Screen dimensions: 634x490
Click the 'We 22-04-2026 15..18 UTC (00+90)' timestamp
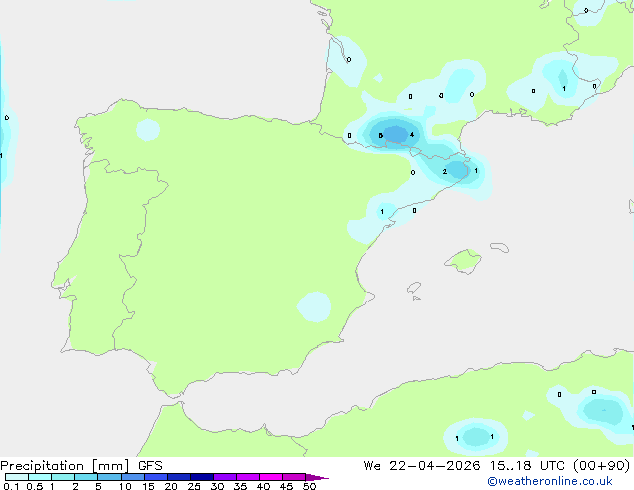click(x=497, y=466)
